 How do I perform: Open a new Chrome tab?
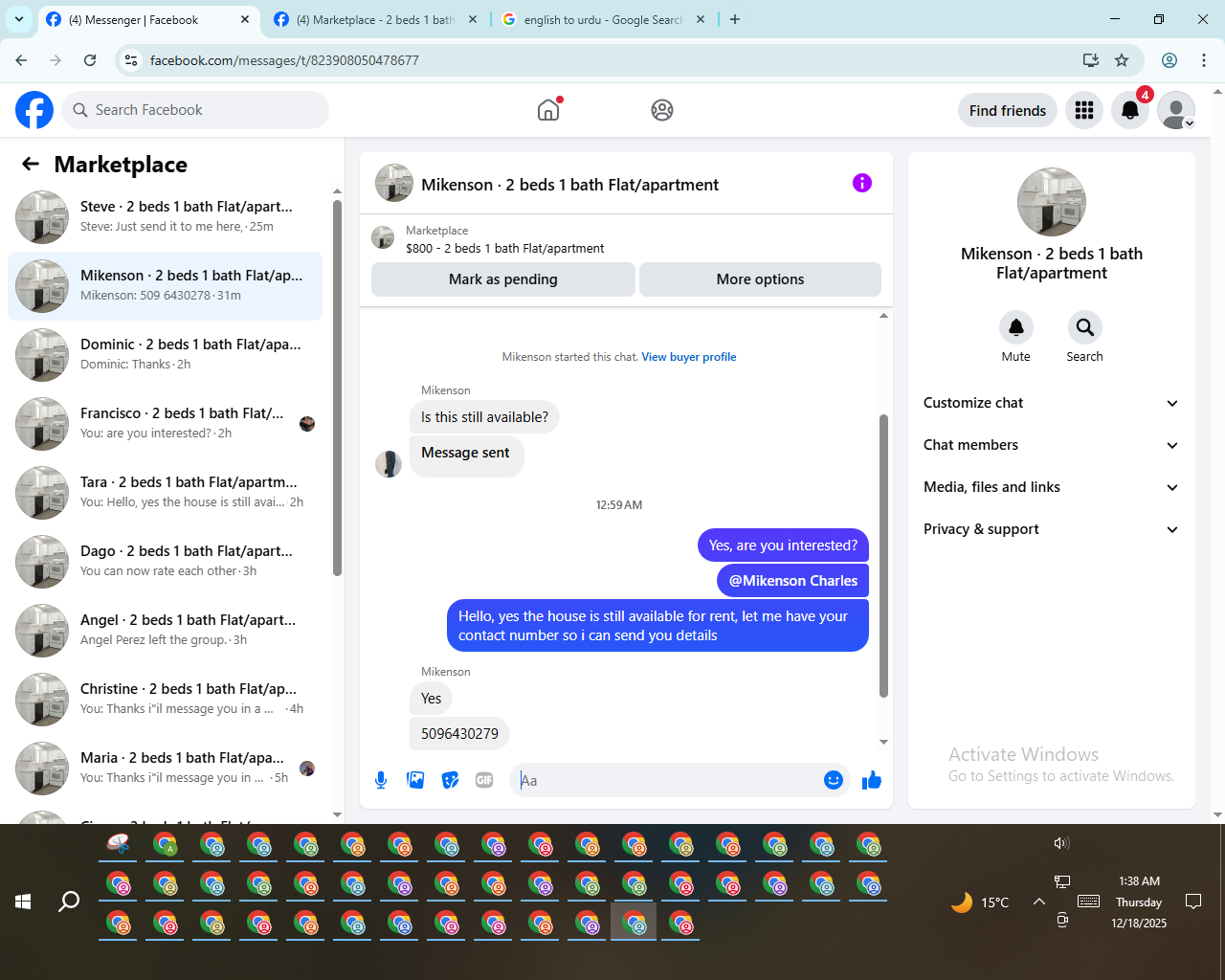(x=735, y=19)
